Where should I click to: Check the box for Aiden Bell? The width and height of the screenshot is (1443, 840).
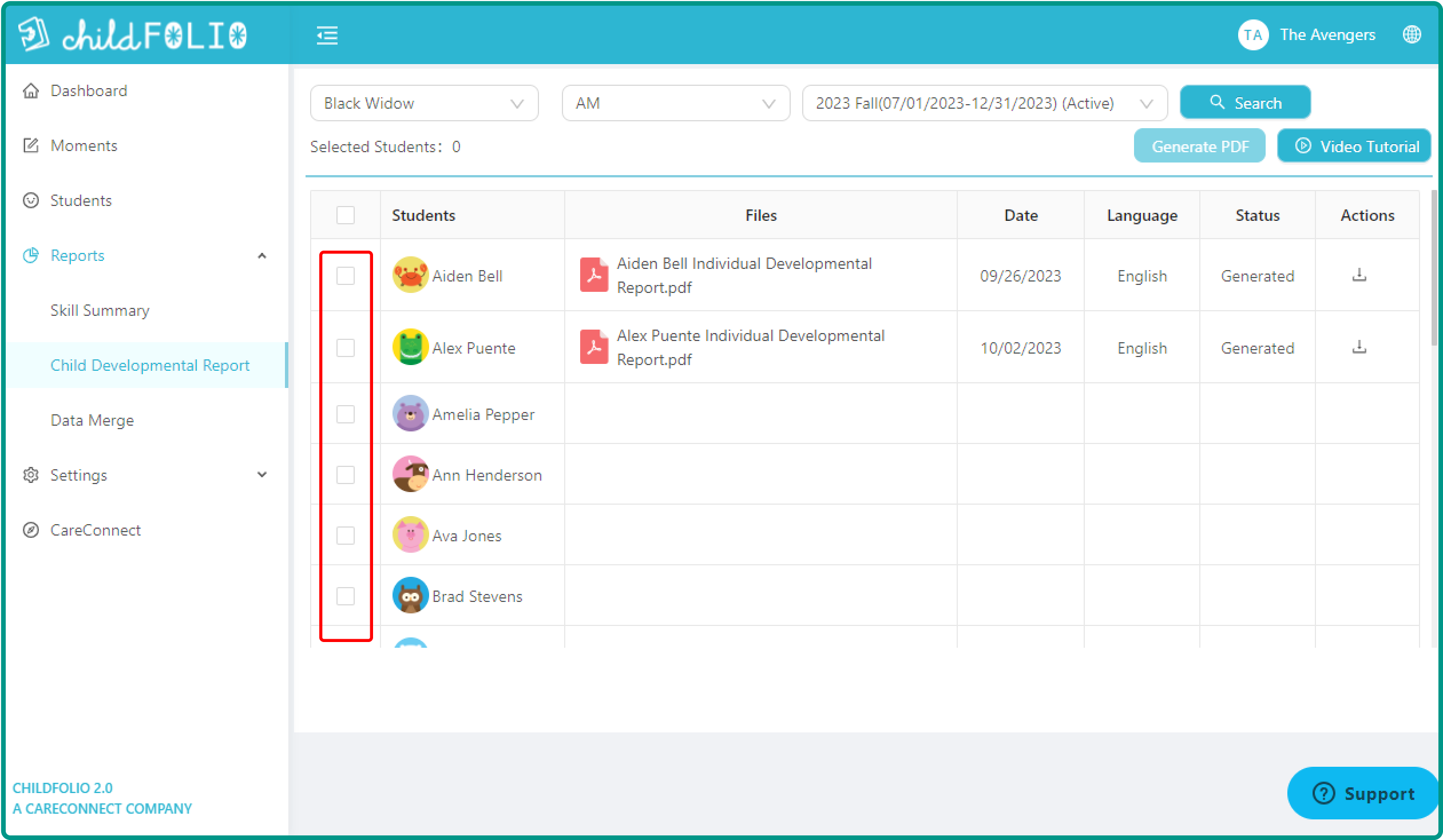(x=345, y=276)
